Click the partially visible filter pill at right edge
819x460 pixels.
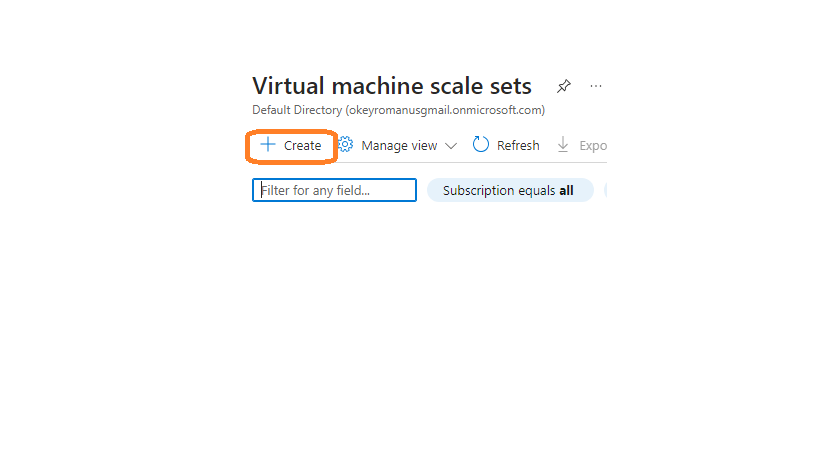(x=605, y=190)
